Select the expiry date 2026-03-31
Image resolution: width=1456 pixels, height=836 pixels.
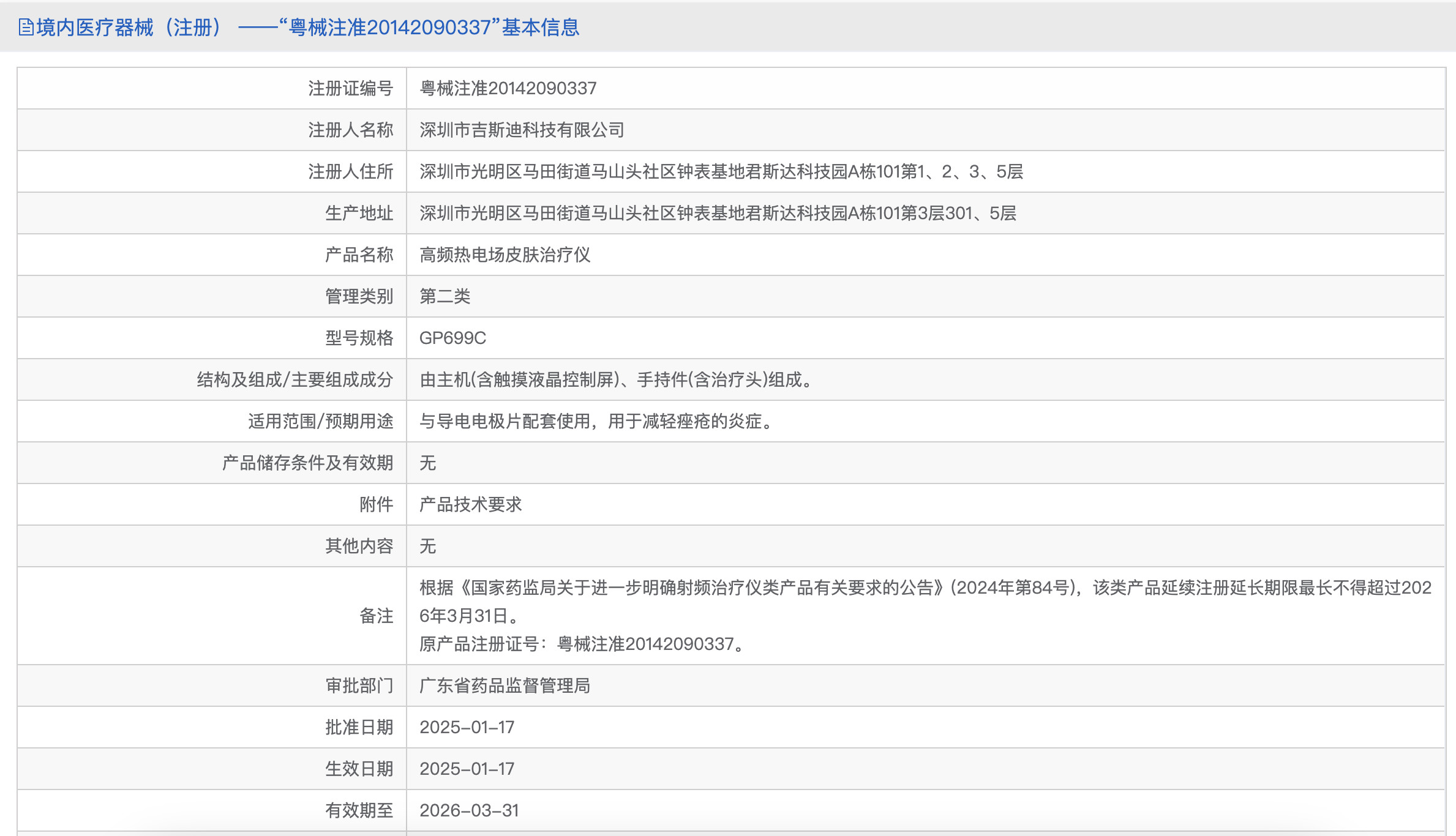[x=470, y=810]
